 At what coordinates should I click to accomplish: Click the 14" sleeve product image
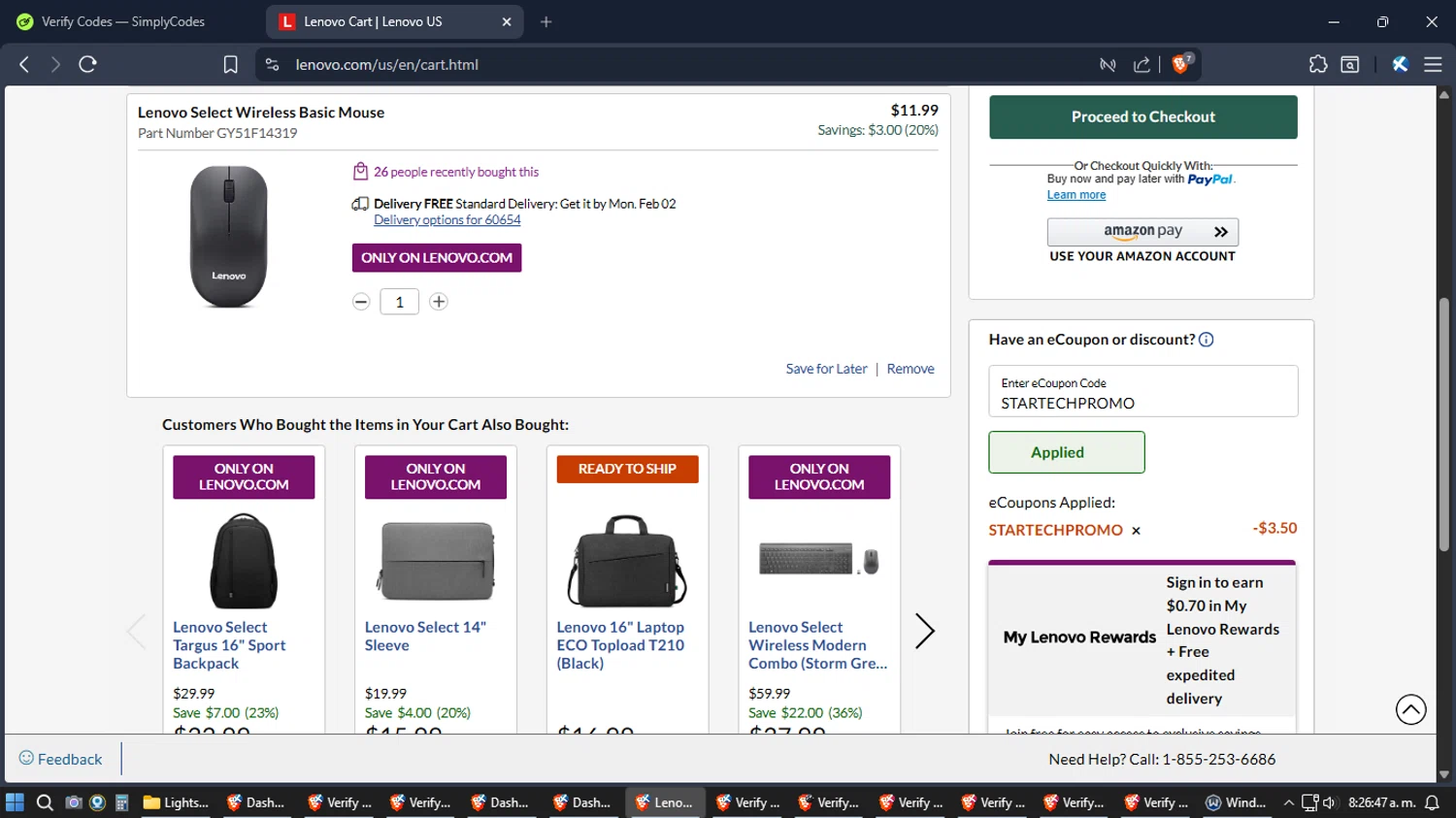pos(436,561)
